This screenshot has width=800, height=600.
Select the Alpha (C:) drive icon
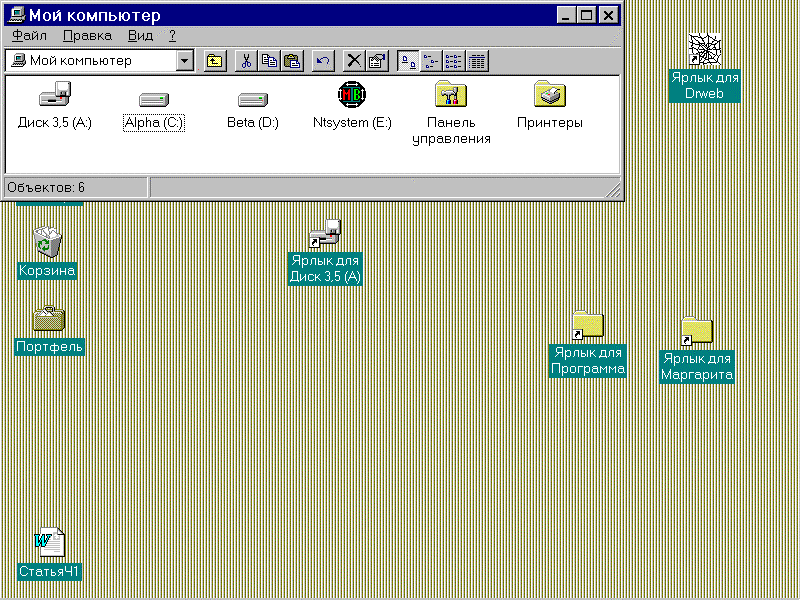pos(154,99)
